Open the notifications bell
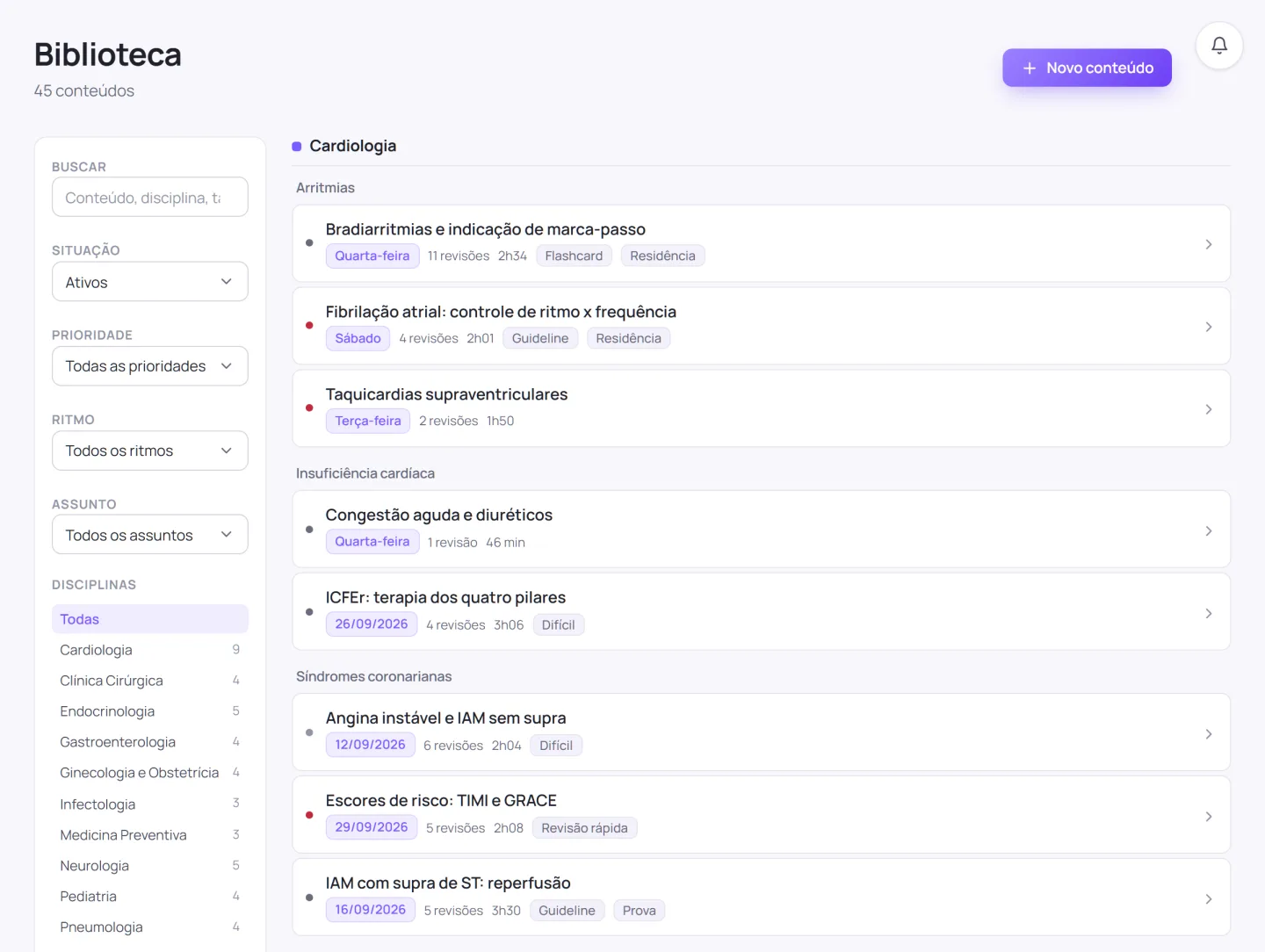The width and height of the screenshot is (1265, 952). (x=1219, y=46)
